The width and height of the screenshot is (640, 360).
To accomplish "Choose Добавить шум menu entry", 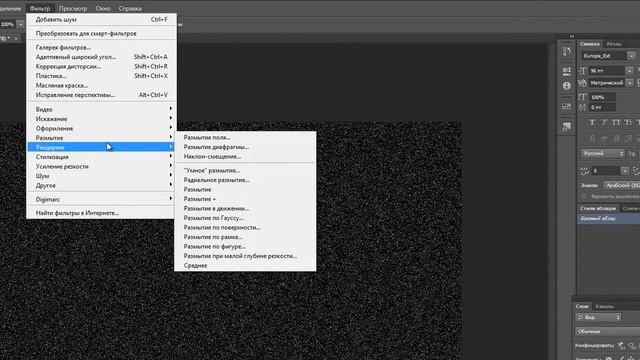I will (102, 19).
